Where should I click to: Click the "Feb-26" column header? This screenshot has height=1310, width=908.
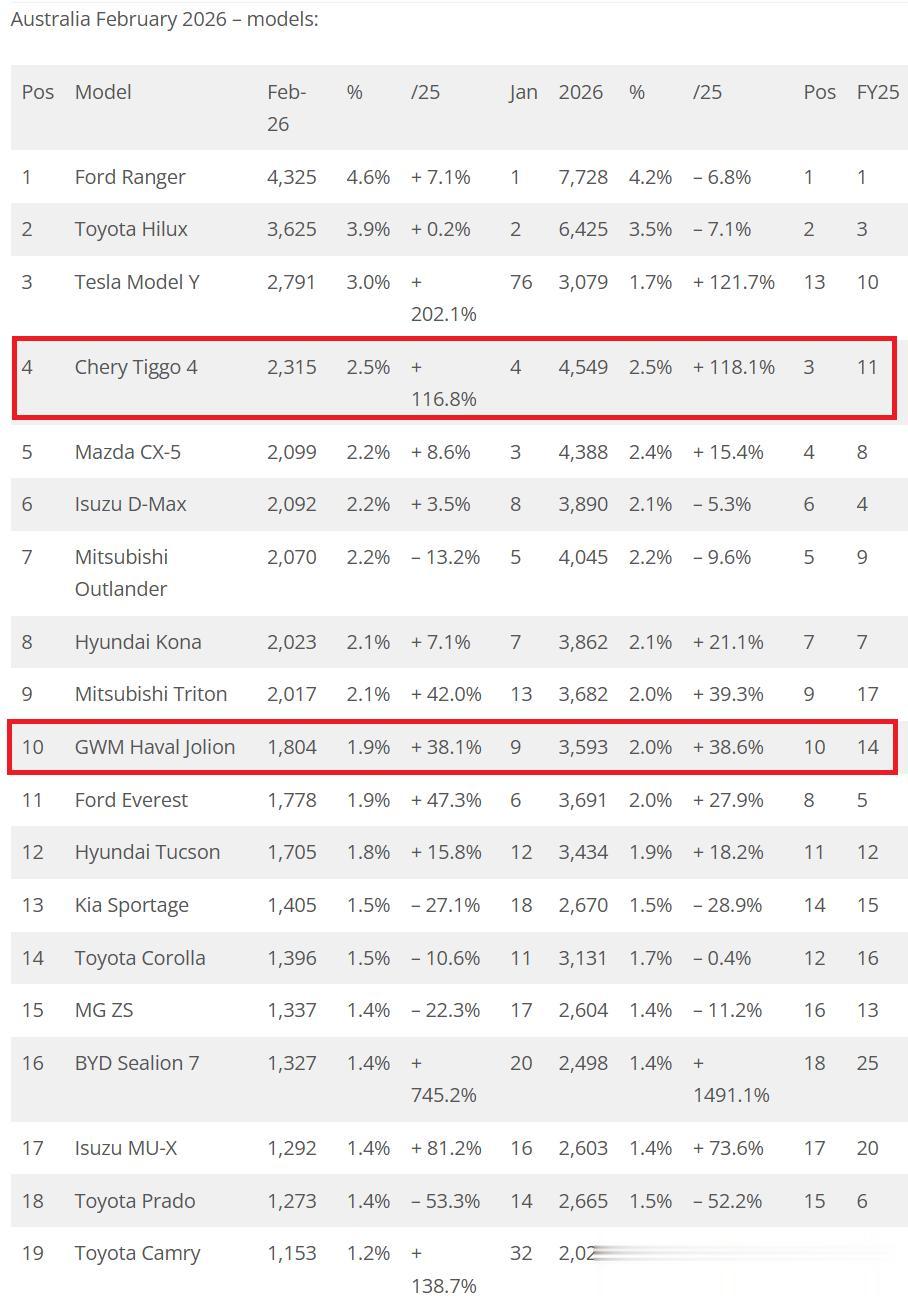click(x=286, y=107)
